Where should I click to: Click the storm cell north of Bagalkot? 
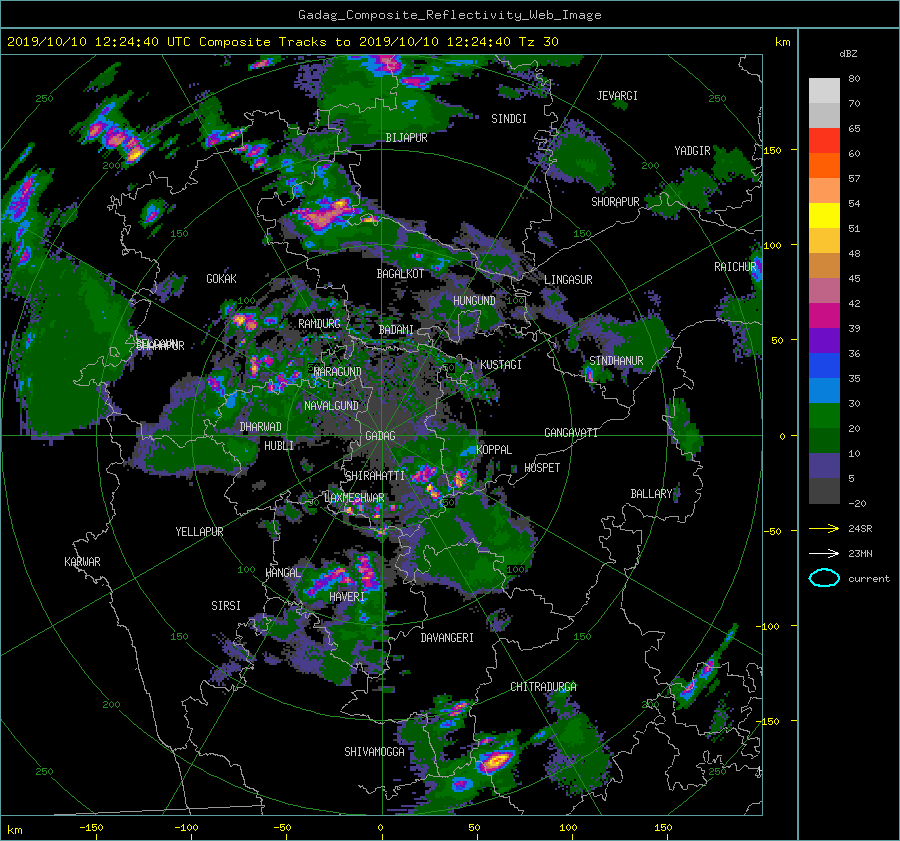click(324, 216)
